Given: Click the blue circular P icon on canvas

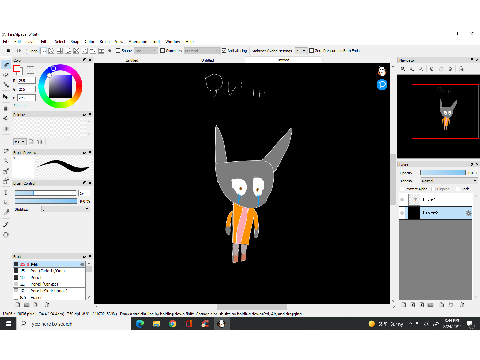Looking at the screenshot, I should [x=382, y=85].
